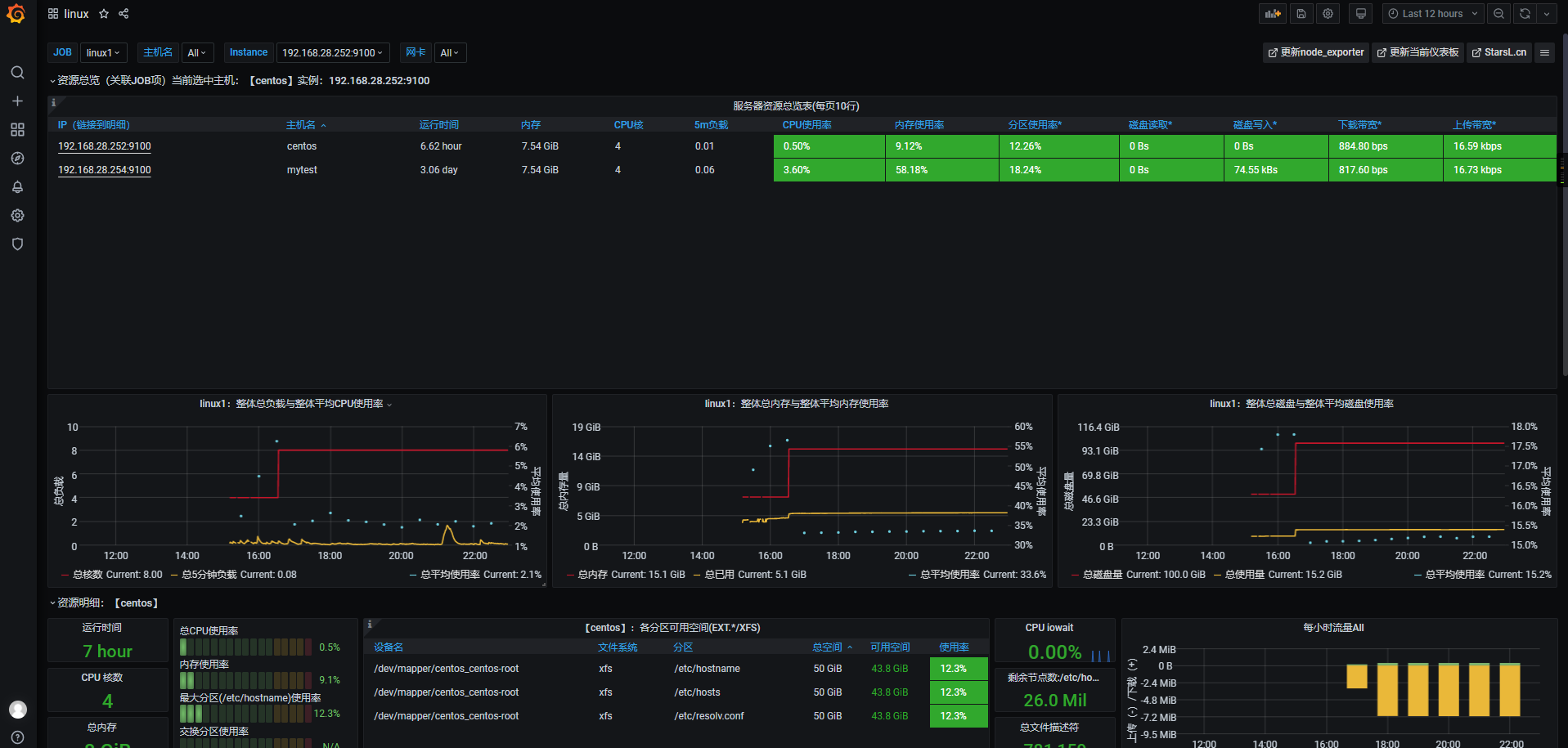This screenshot has width=1568, height=748.
Task: Click the Save dashboard icon
Action: [1301, 14]
